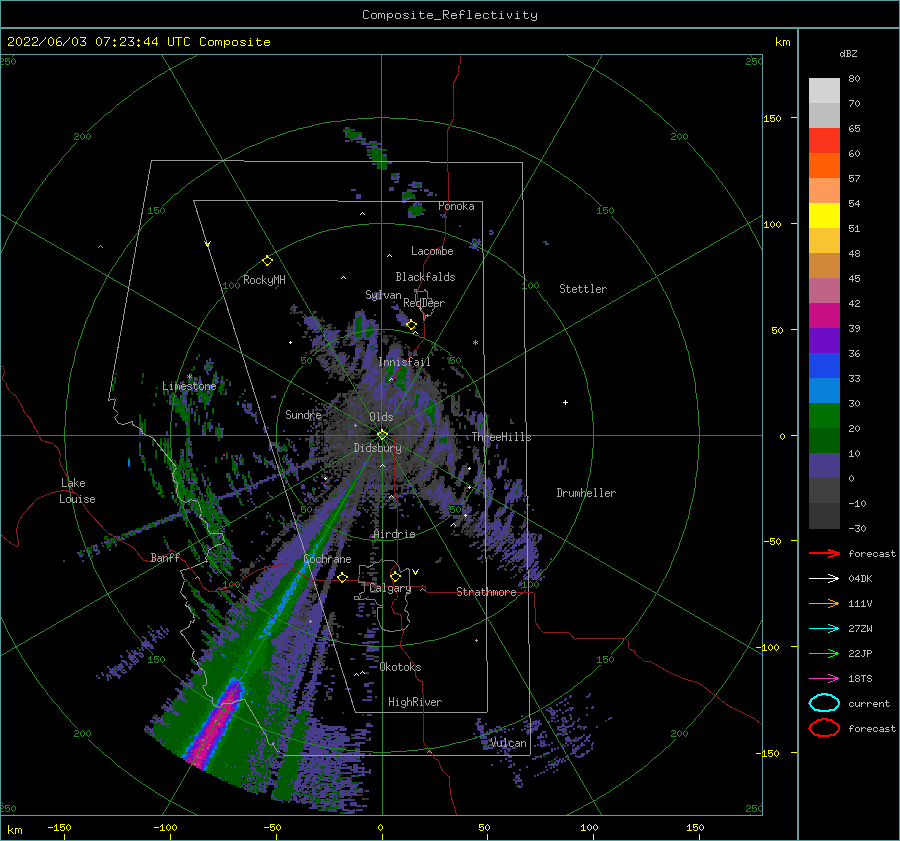Click the asterisk marker east of Innisfail
This screenshot has width=900, height=841.
[x=475, y=343]
